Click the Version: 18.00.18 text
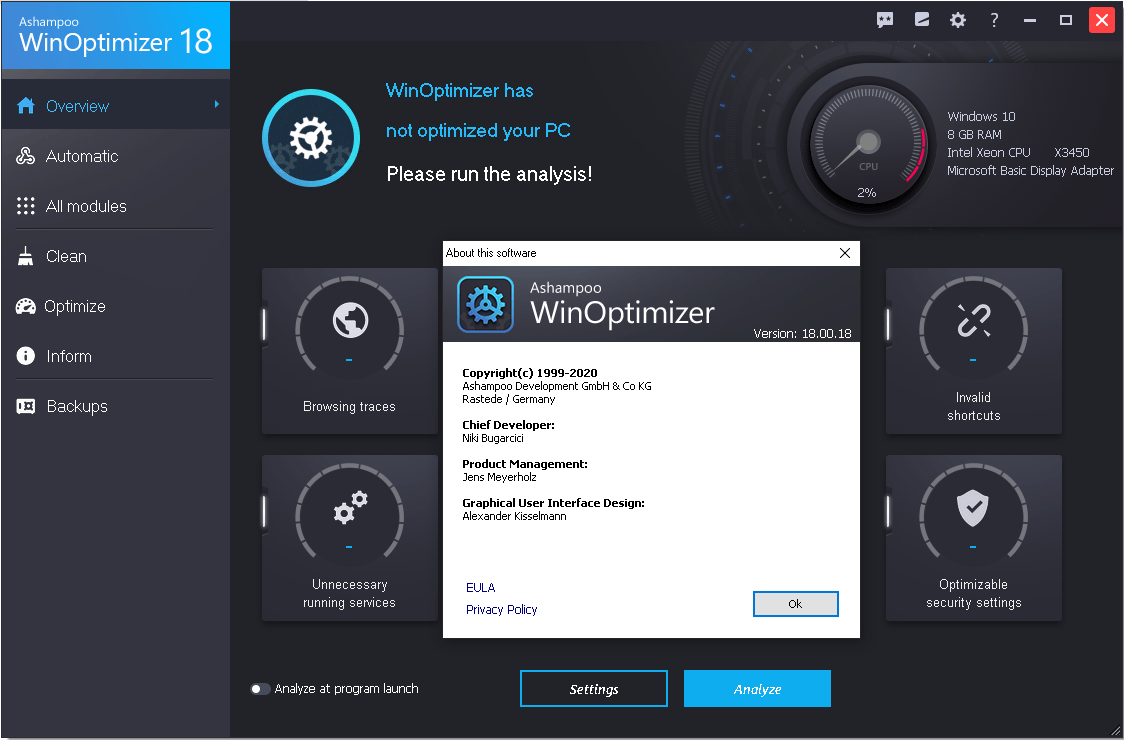Viewport: 1124px width, 740px height. point(802,333)
